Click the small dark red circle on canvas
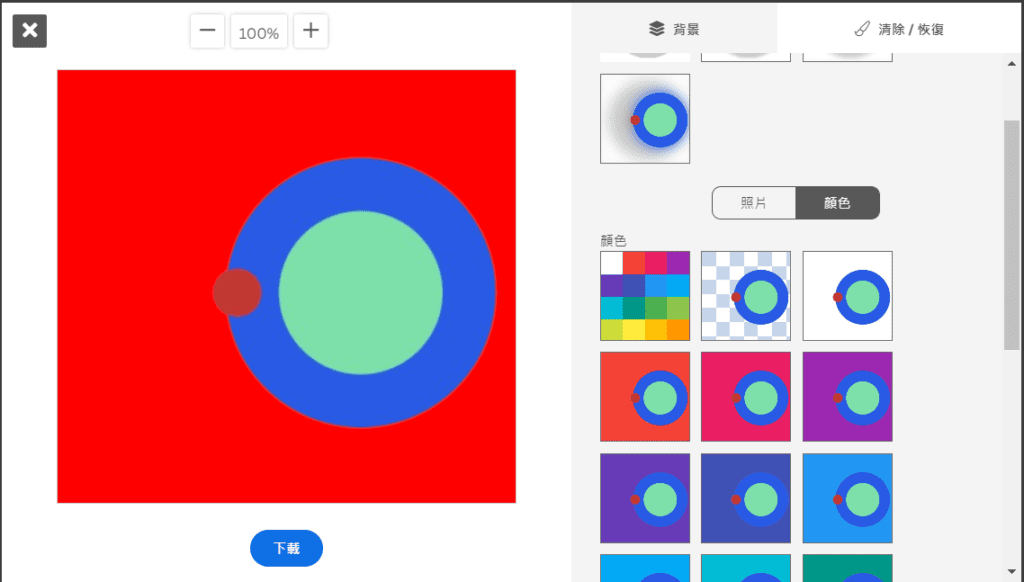The width and height of the screenshot is (1024, 582). (x=236, y=293)
